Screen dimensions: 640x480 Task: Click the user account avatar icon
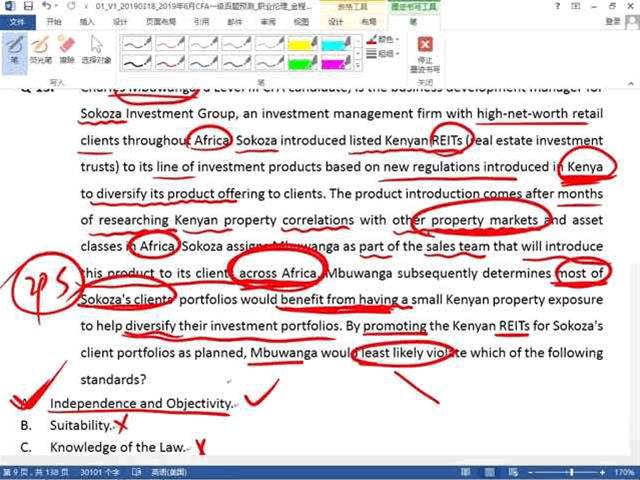point(633,21)
